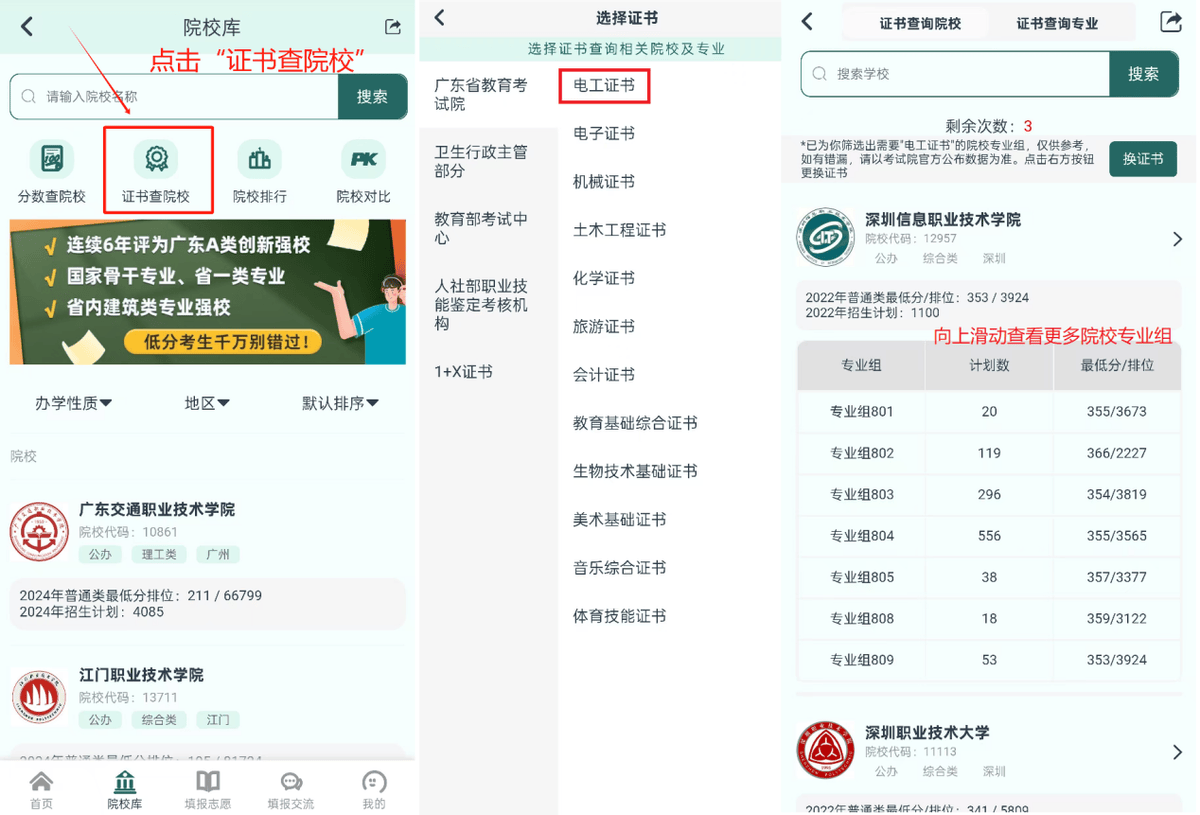Open 填报交流 chat in bottom navigation
The height and width of the screenshot is (815, 1200).
291,790
